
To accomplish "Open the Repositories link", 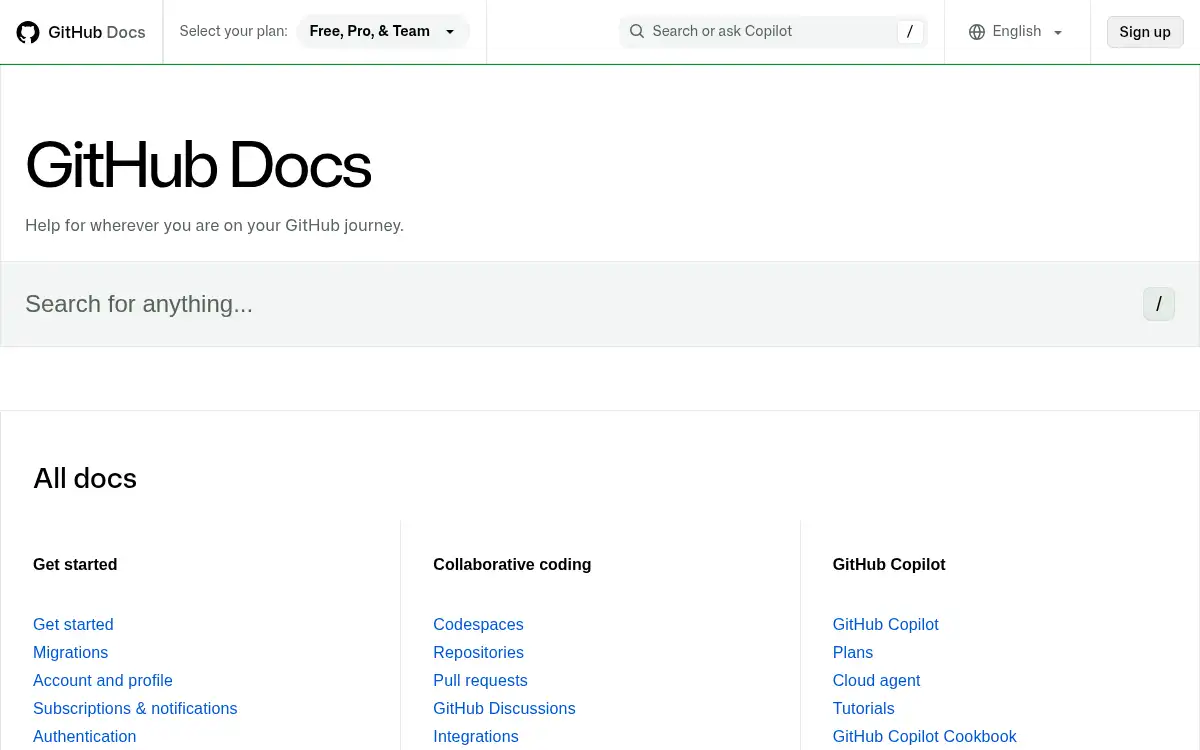I will pos(478,652).
